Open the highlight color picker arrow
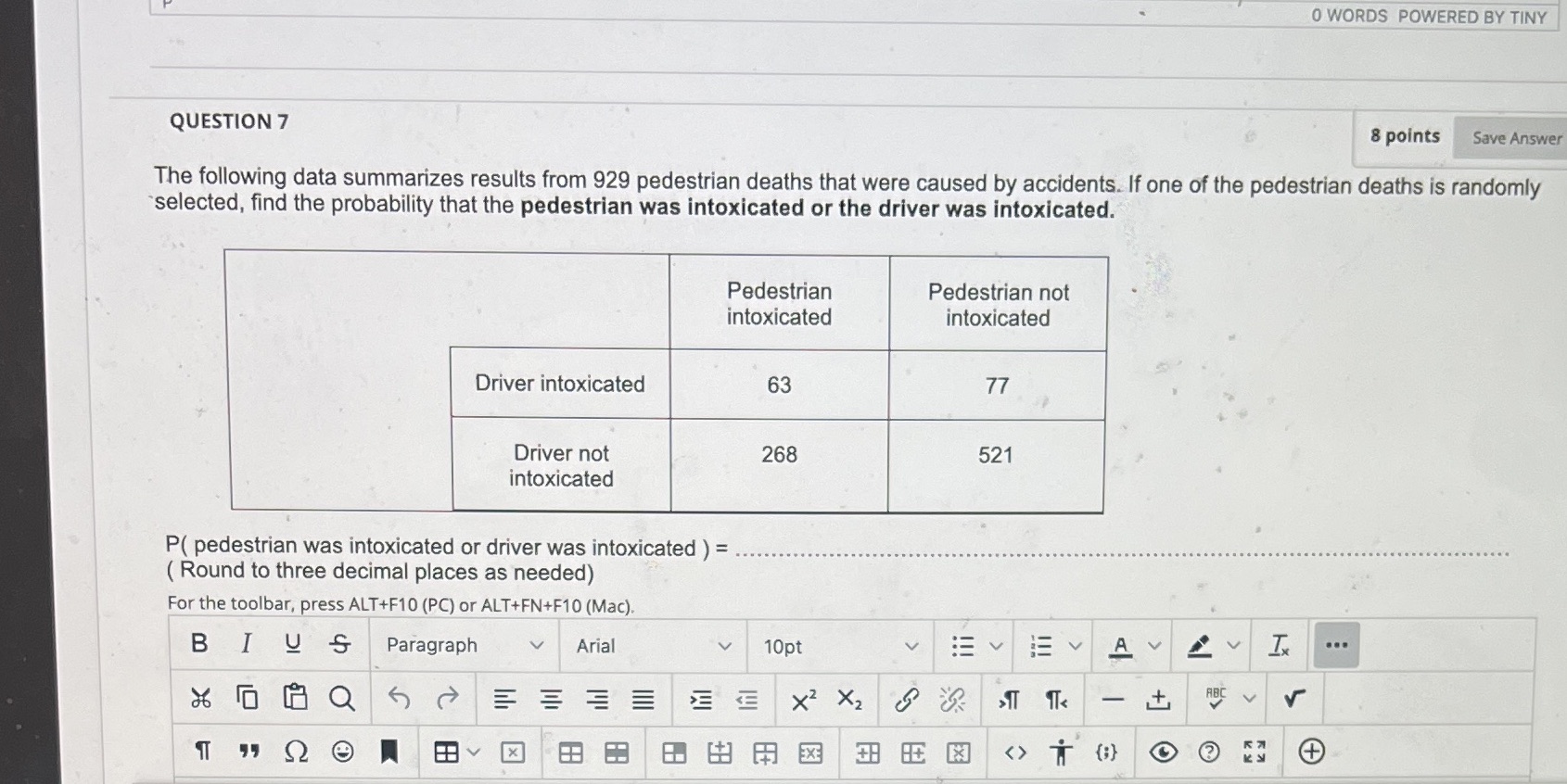Image resolution: width=1567 pixels, height=784 pixels. coord(1233,646)
